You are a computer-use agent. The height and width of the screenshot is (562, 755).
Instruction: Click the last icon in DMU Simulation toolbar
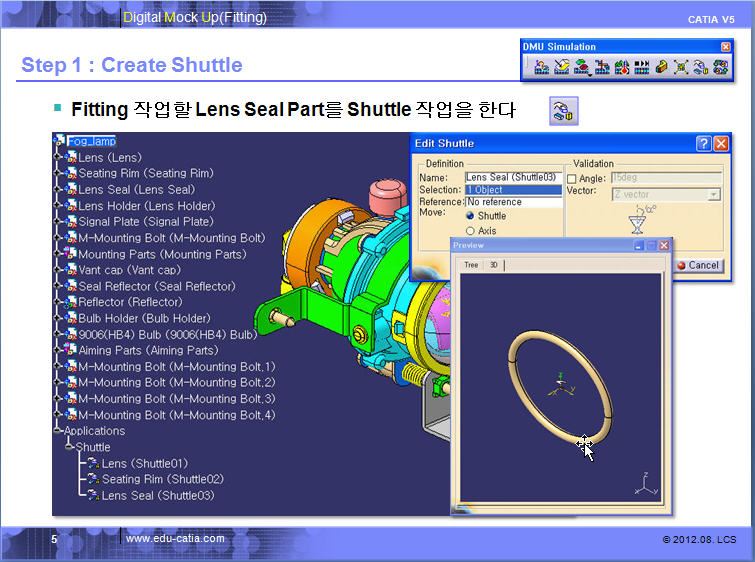pos(720,67)
